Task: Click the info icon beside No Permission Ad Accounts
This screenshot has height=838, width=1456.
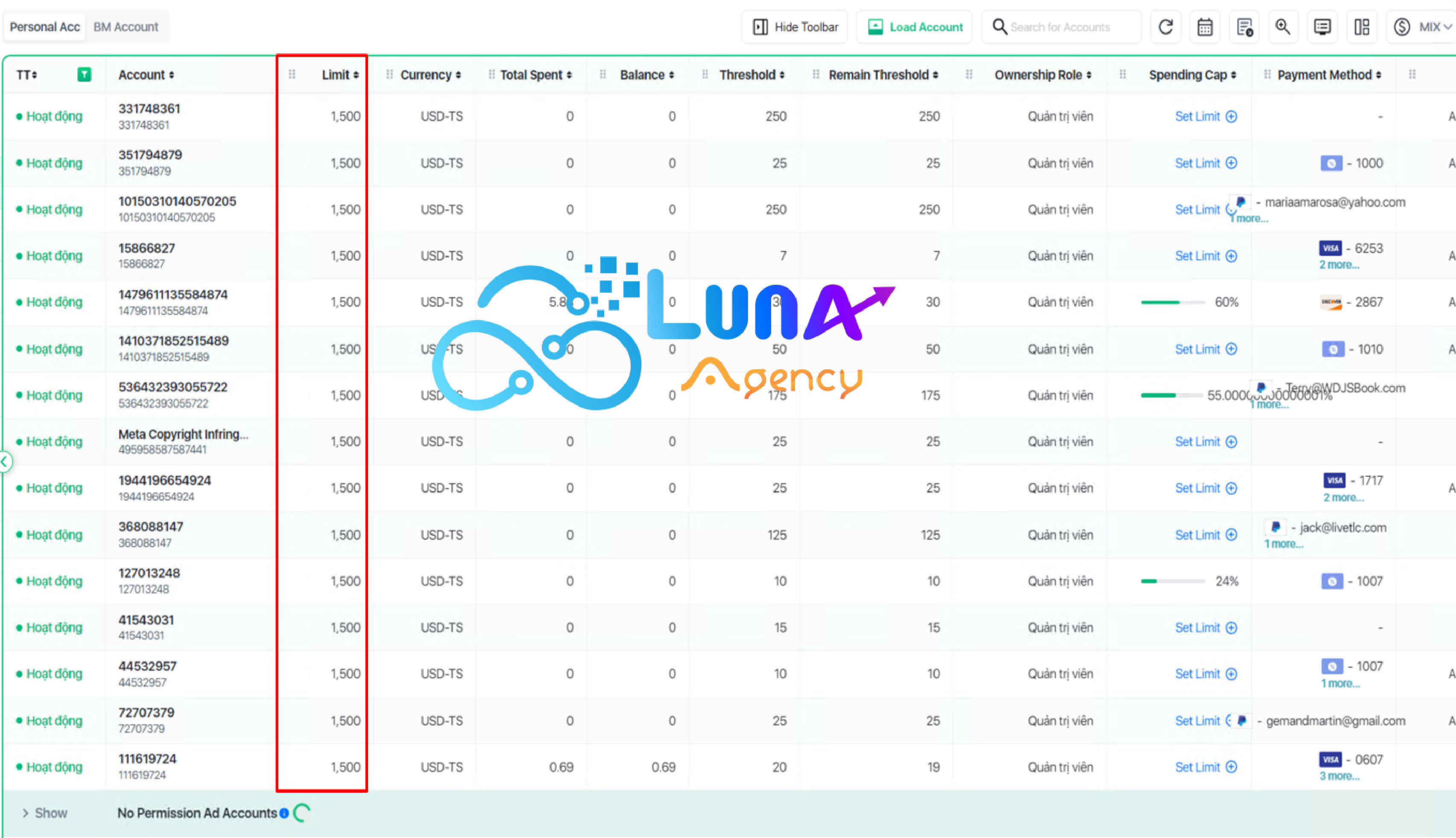Action: [x=284, y=813]
